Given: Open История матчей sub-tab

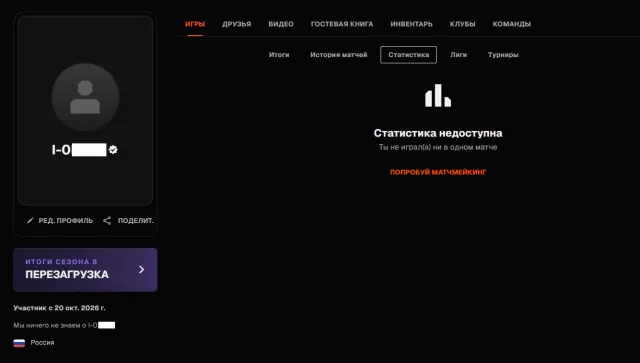Looking at the screenshot, I should pos(339,55).
